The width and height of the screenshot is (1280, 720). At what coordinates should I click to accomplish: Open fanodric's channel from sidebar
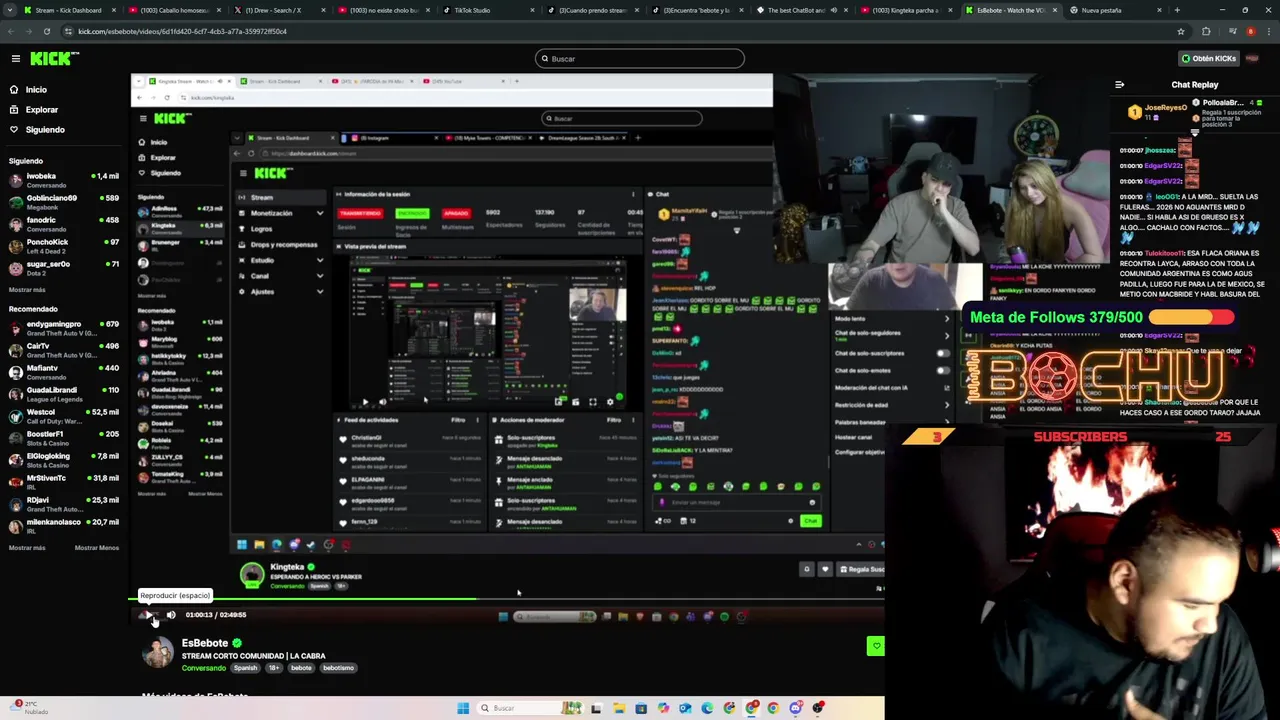point(64,224)
